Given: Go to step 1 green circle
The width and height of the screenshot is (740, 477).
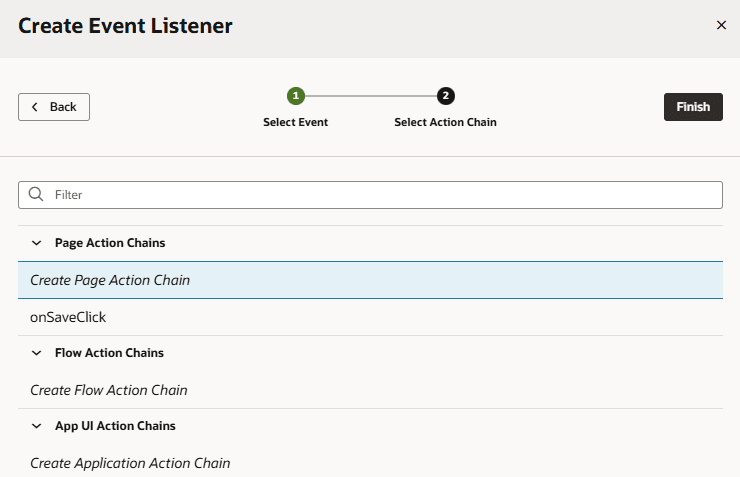Looking at the screenshot, I should point(295,96).
